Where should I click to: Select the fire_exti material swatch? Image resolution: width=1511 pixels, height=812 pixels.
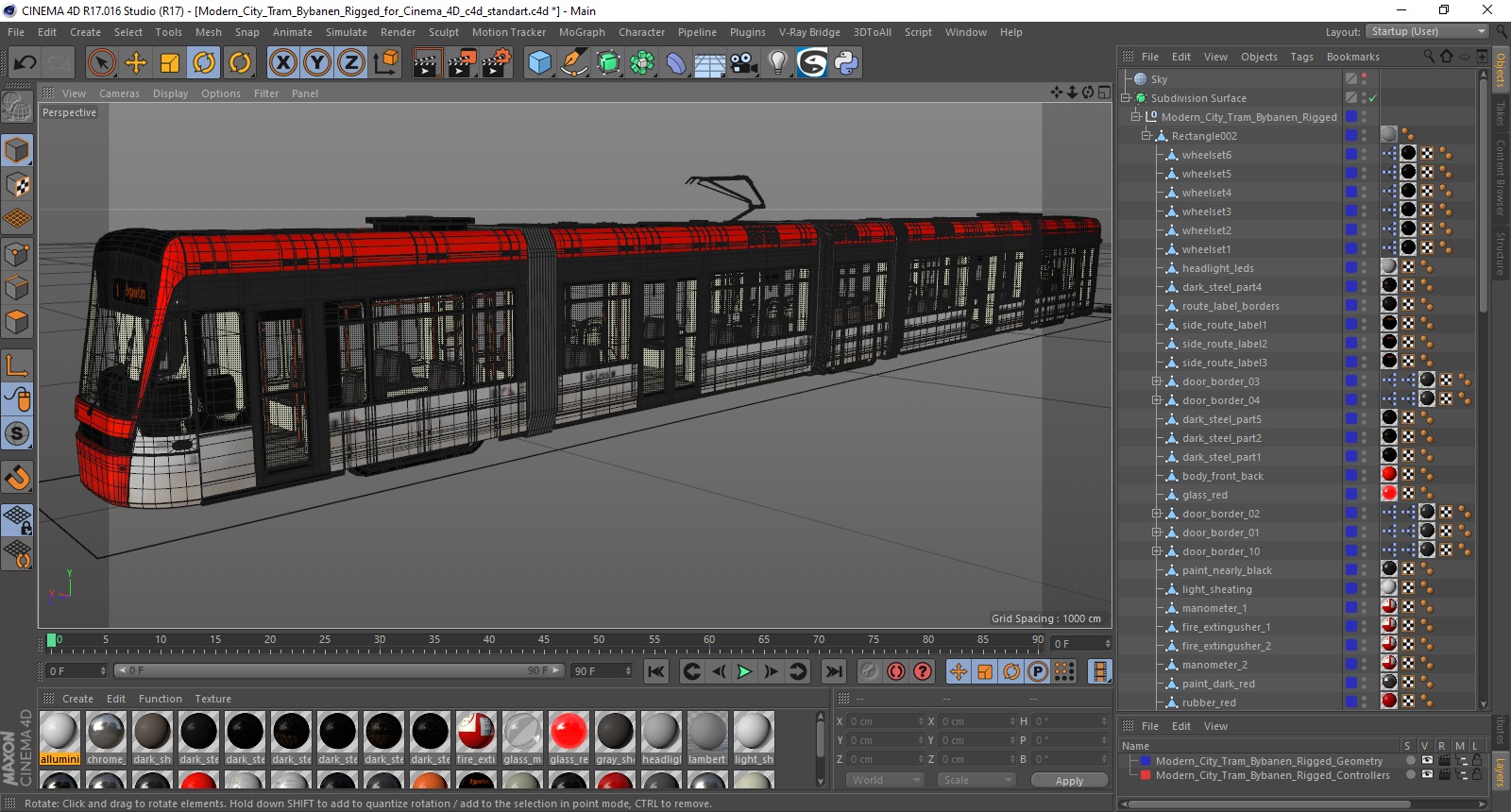pos(476,738)
